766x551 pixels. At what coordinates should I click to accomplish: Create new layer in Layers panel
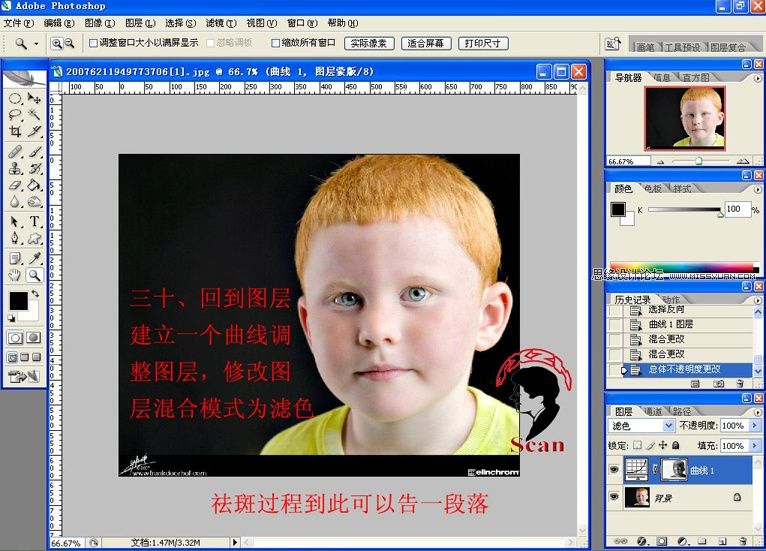723,541
